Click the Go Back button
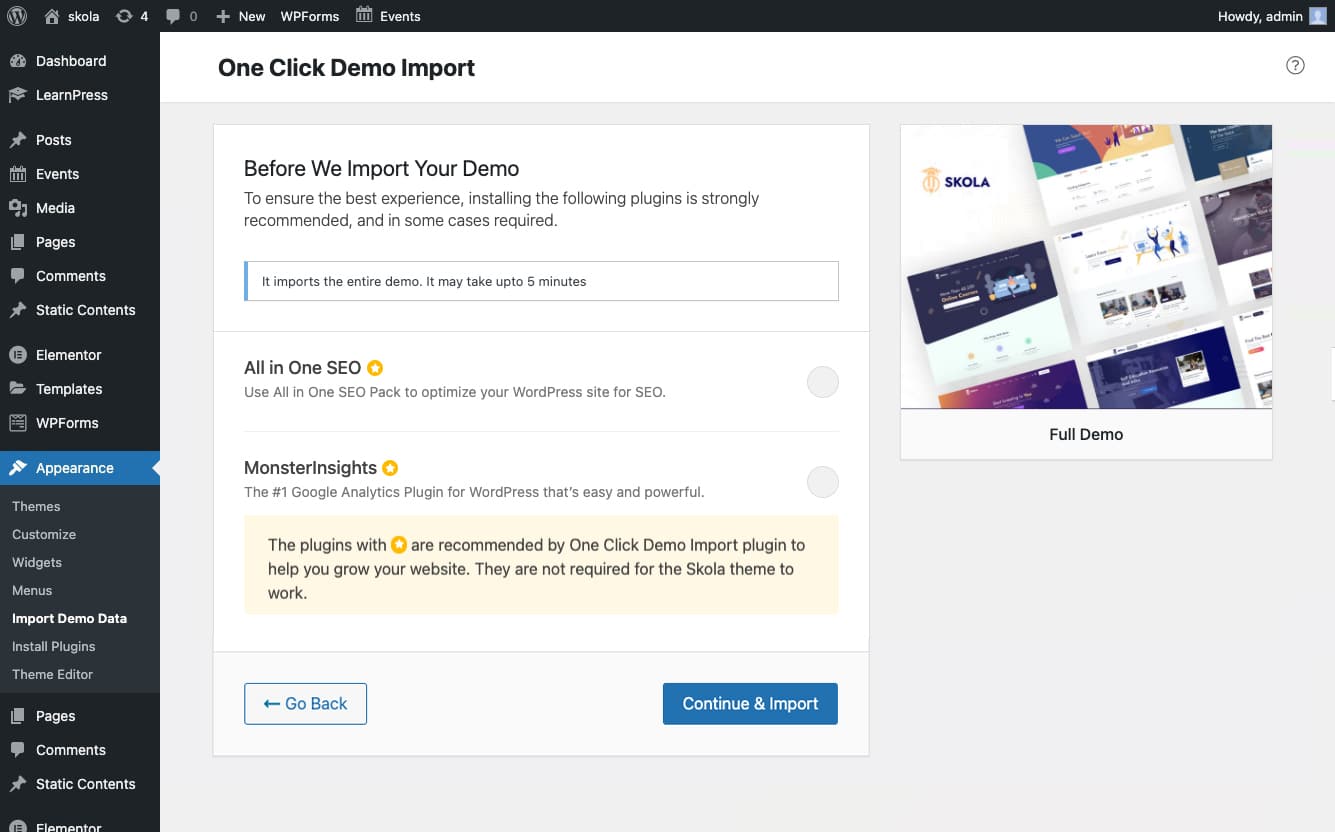 [x=305, y=704]
